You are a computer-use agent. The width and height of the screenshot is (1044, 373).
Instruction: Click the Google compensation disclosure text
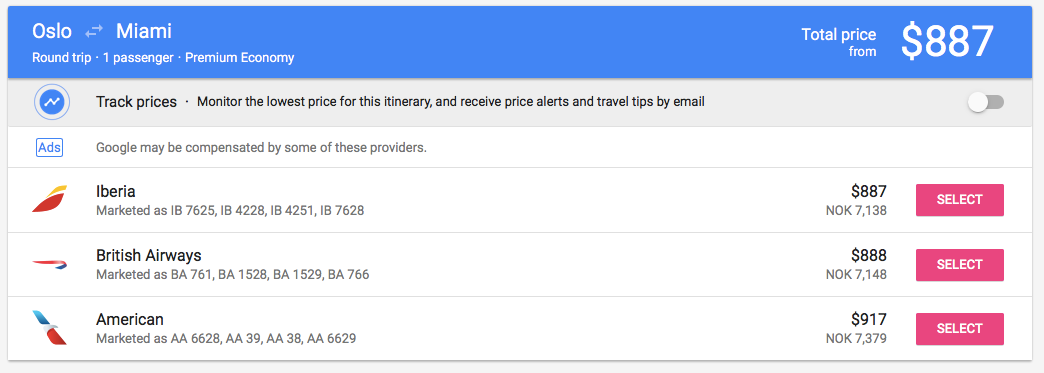point(261,147)
